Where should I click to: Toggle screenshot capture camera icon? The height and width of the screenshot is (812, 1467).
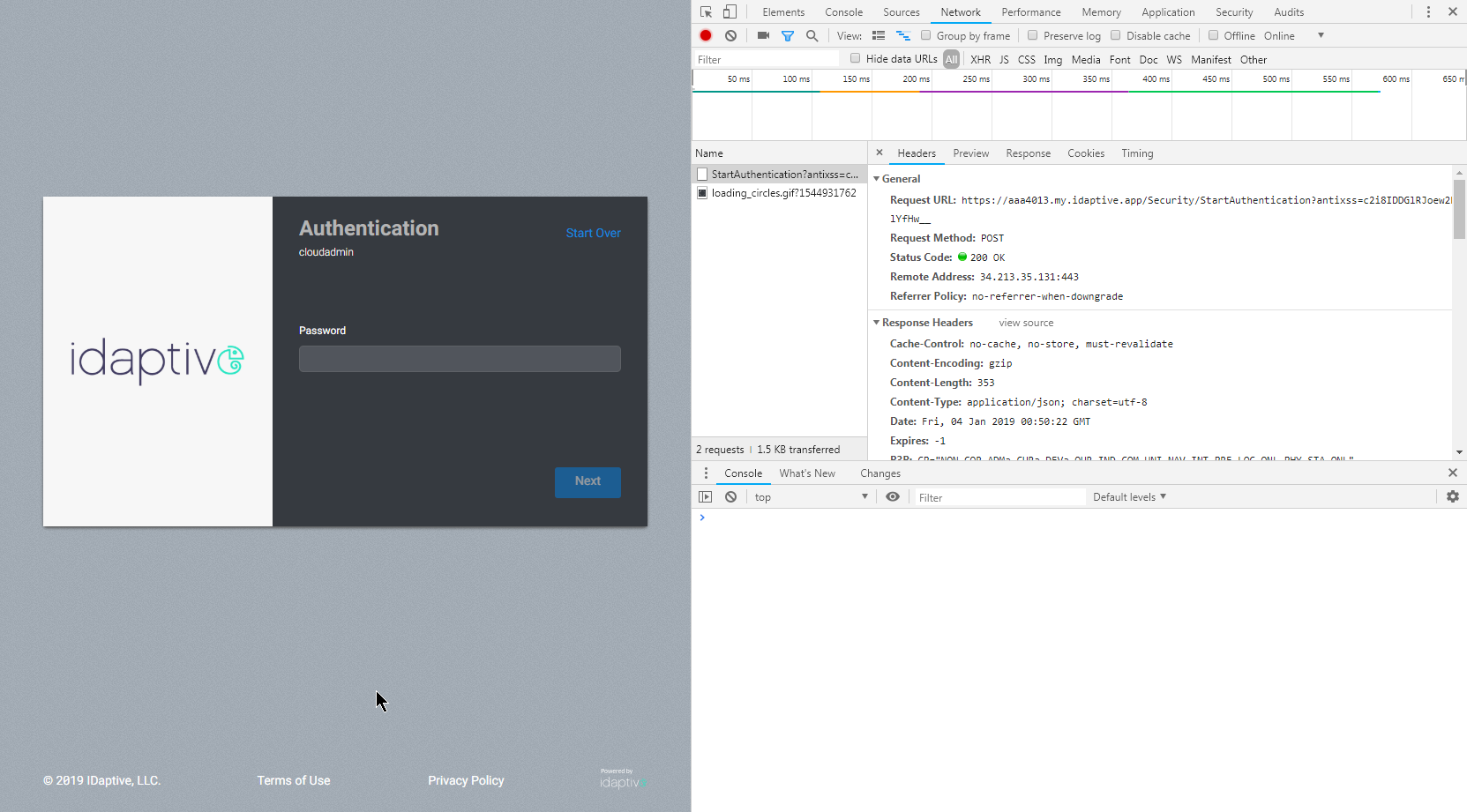[763, 35]
